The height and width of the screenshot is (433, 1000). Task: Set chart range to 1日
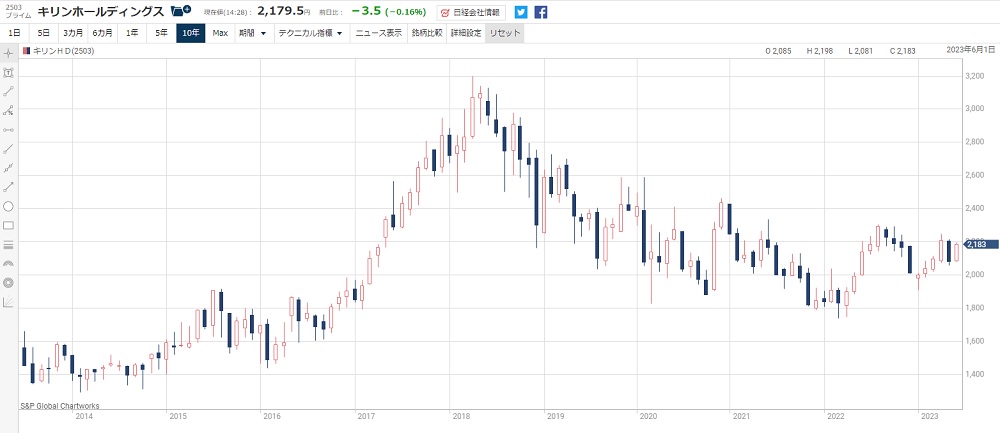click(14, 33)
